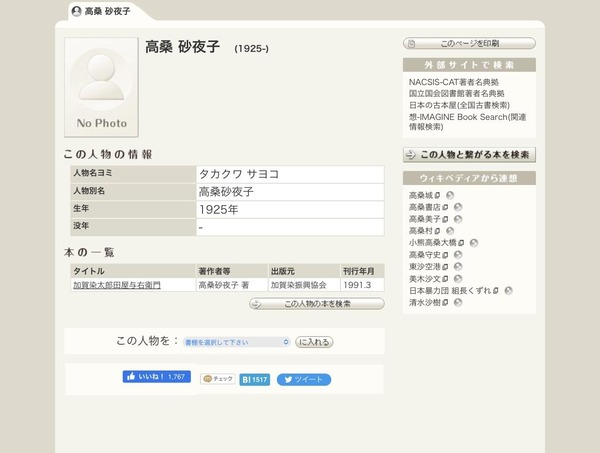Click the globe icon next to 清水沙樹
The image size is (600, 453).
pos(458,303)
